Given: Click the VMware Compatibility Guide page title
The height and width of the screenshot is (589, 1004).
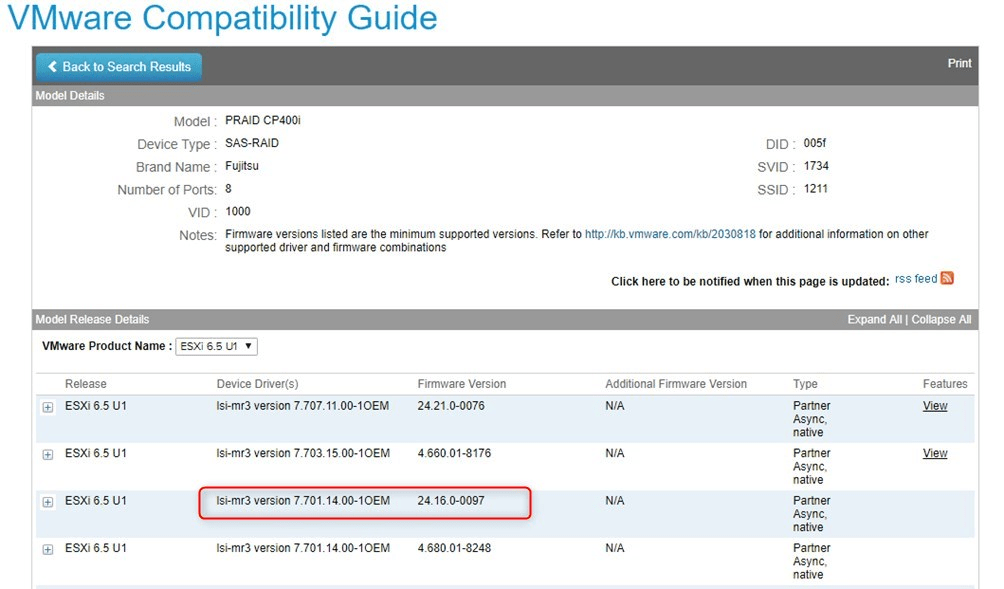Looking at the screenshot, I should pos(222,18).
